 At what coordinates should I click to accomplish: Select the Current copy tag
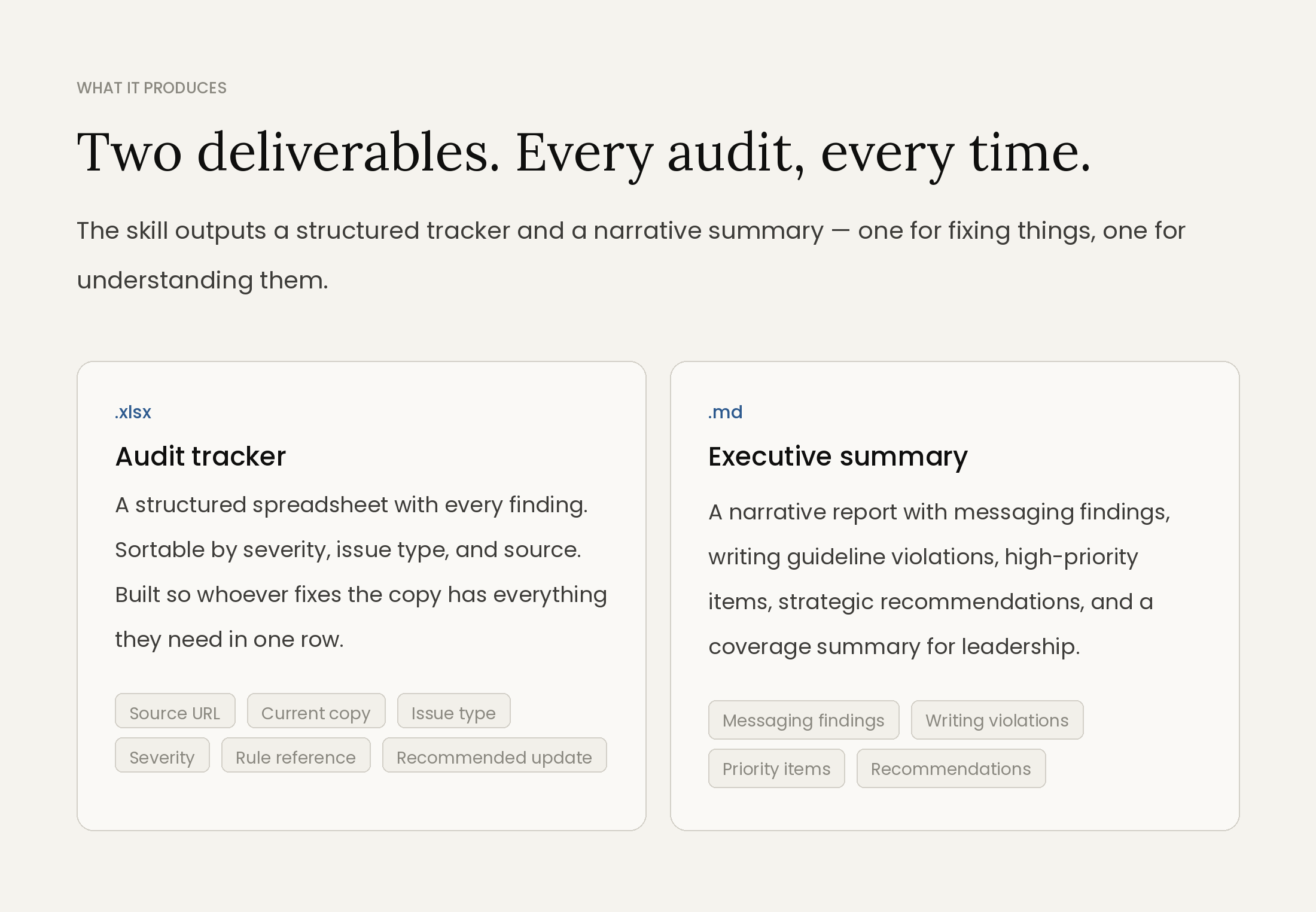[x=316, y=712]
